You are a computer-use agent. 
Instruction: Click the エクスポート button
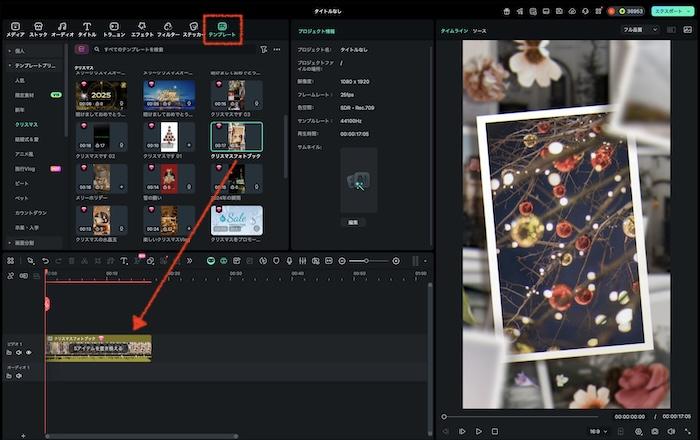pos(672,10)
